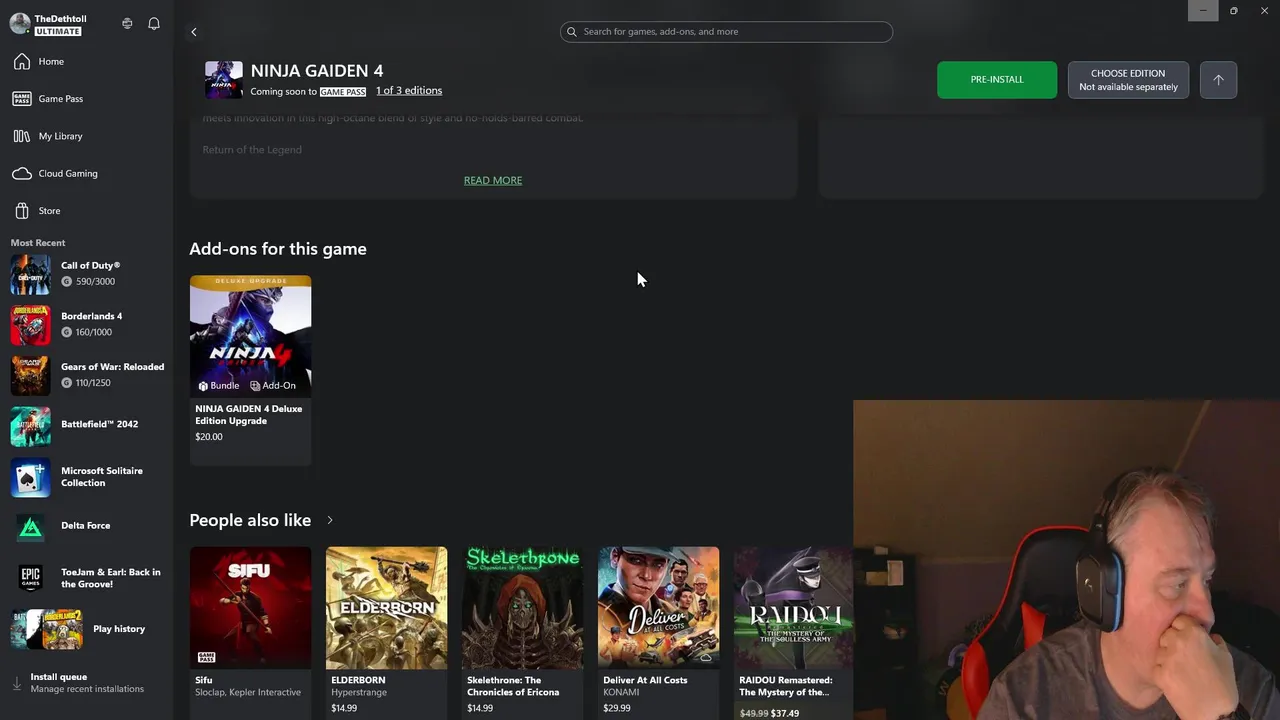The width and height of the screenshot is (1280, 720).
Task: Open Store in sidebar
Action: [87, 211]
